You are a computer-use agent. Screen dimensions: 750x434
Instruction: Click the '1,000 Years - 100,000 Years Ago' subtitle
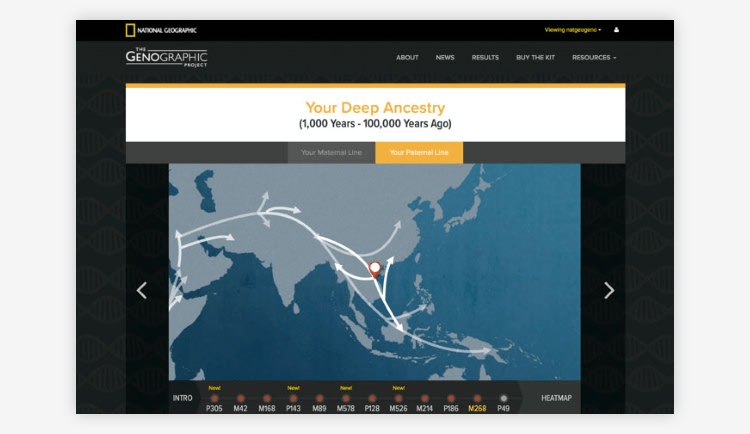click(375, 123)
